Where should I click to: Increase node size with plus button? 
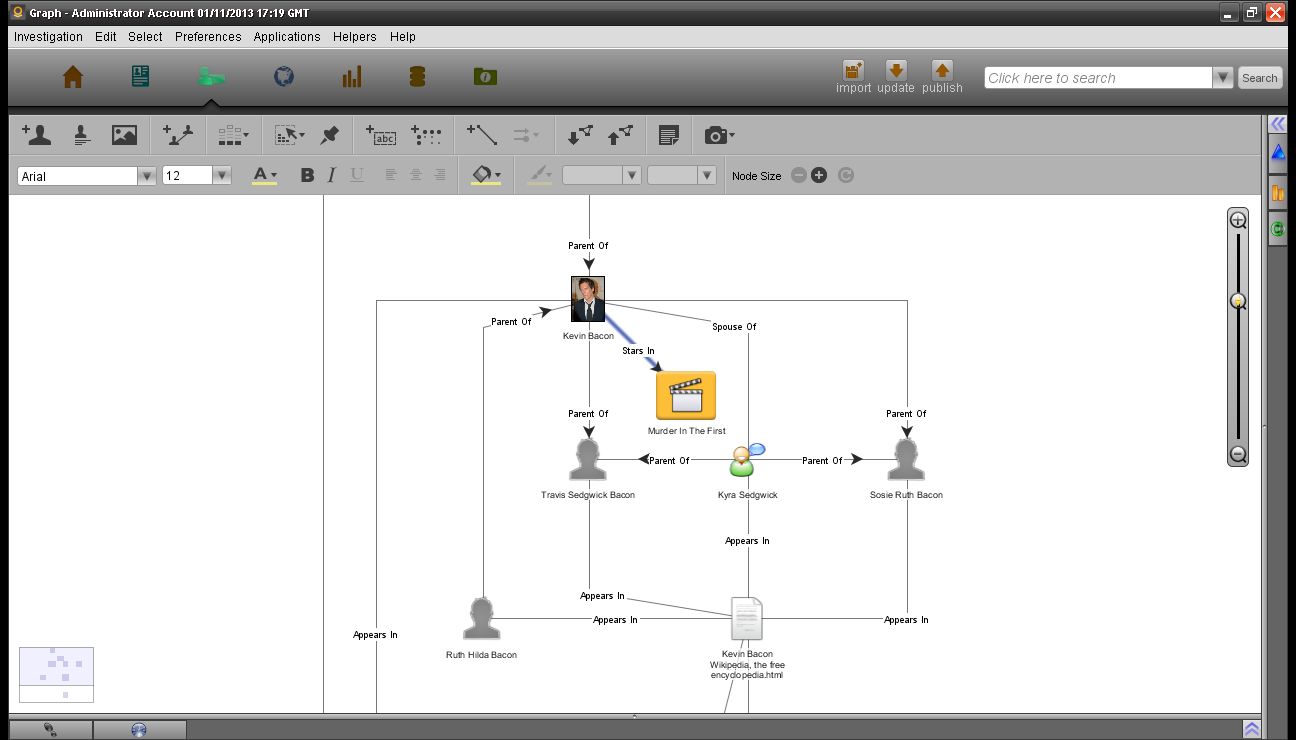click(819, 175)
